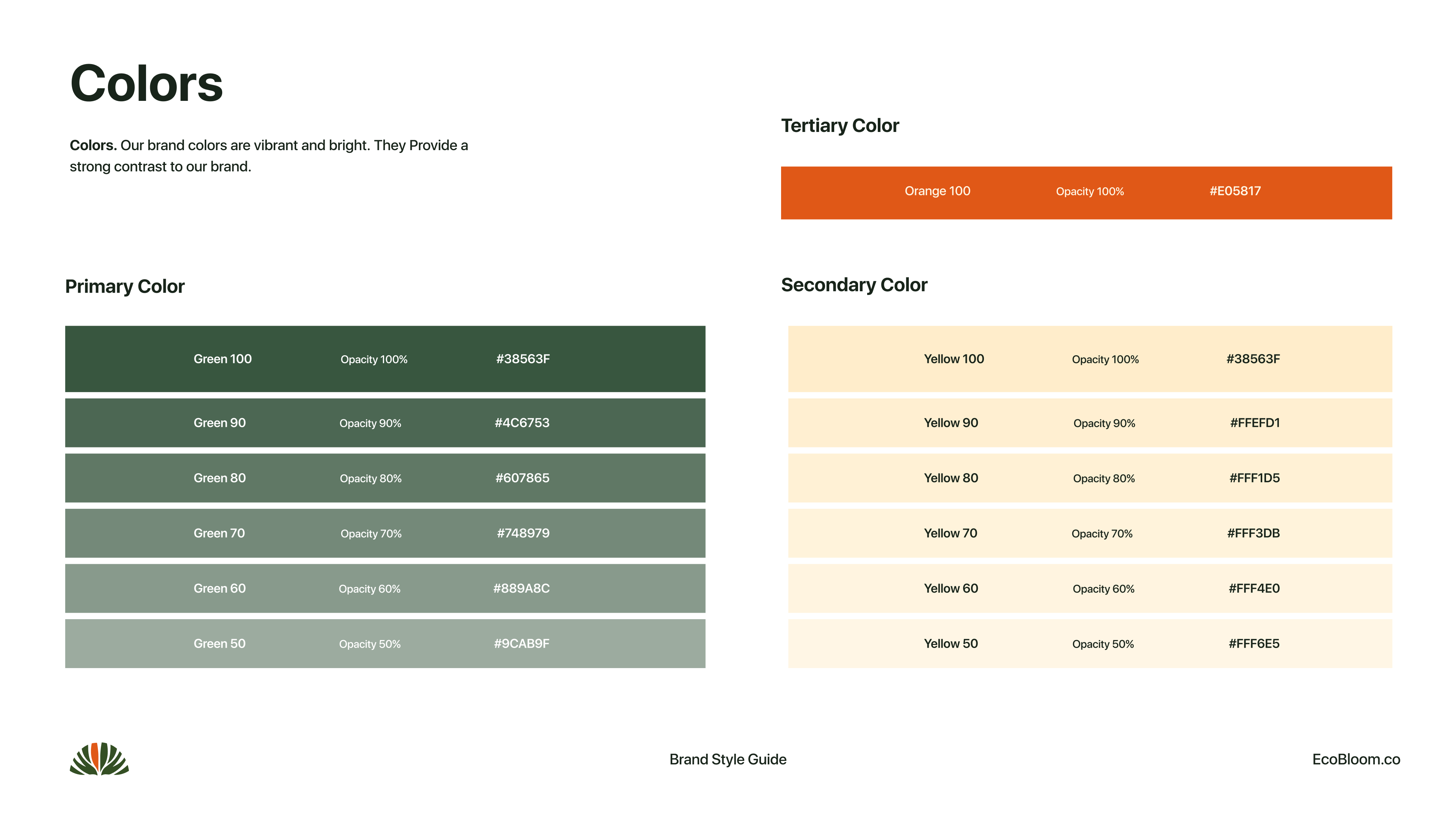The image size is (1456, 819).
Task: Select the Yellow 90 color bar
Action: pos(1090,423)
